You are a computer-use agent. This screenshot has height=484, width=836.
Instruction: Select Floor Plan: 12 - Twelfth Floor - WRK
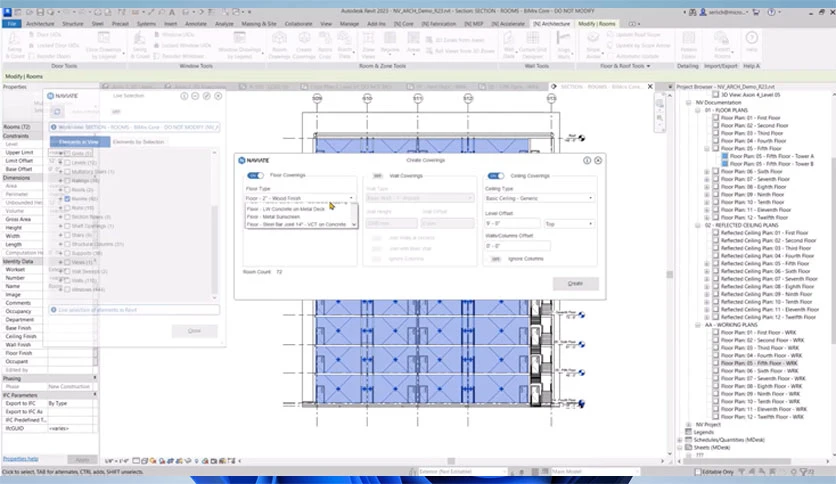tap(762, 417)
